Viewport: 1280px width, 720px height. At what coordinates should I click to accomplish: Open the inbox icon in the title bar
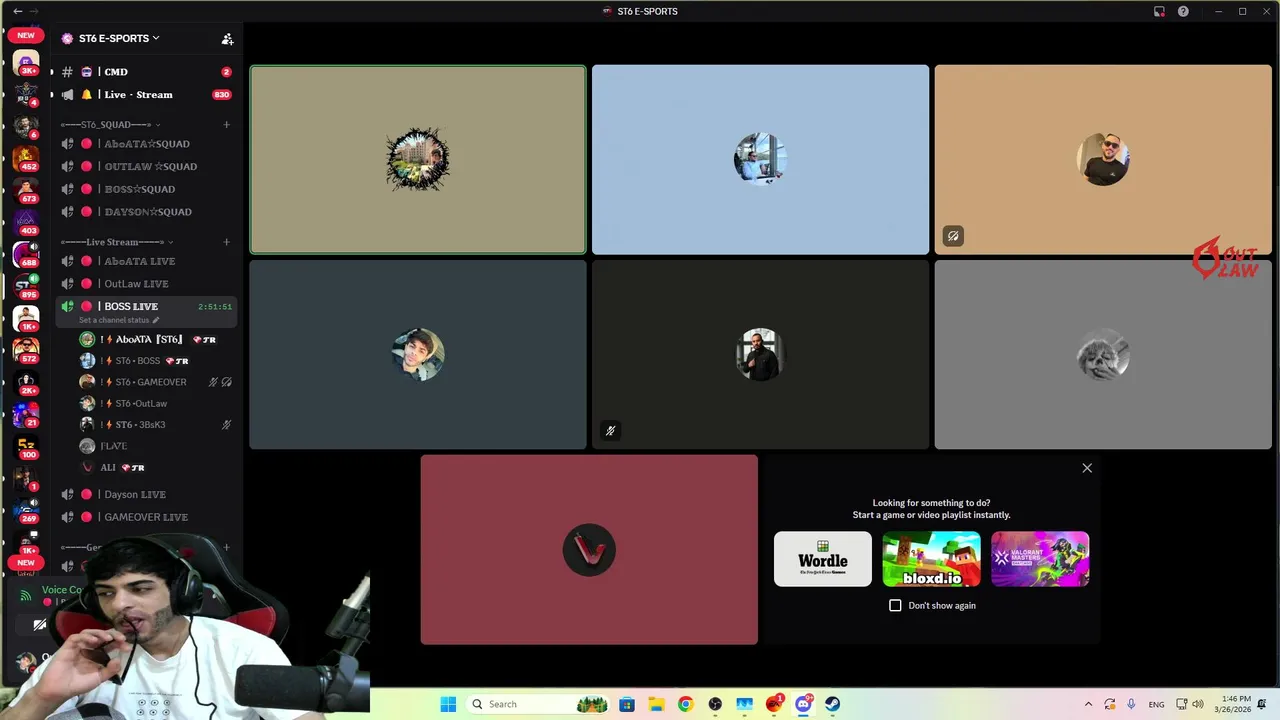[1159, 11]
